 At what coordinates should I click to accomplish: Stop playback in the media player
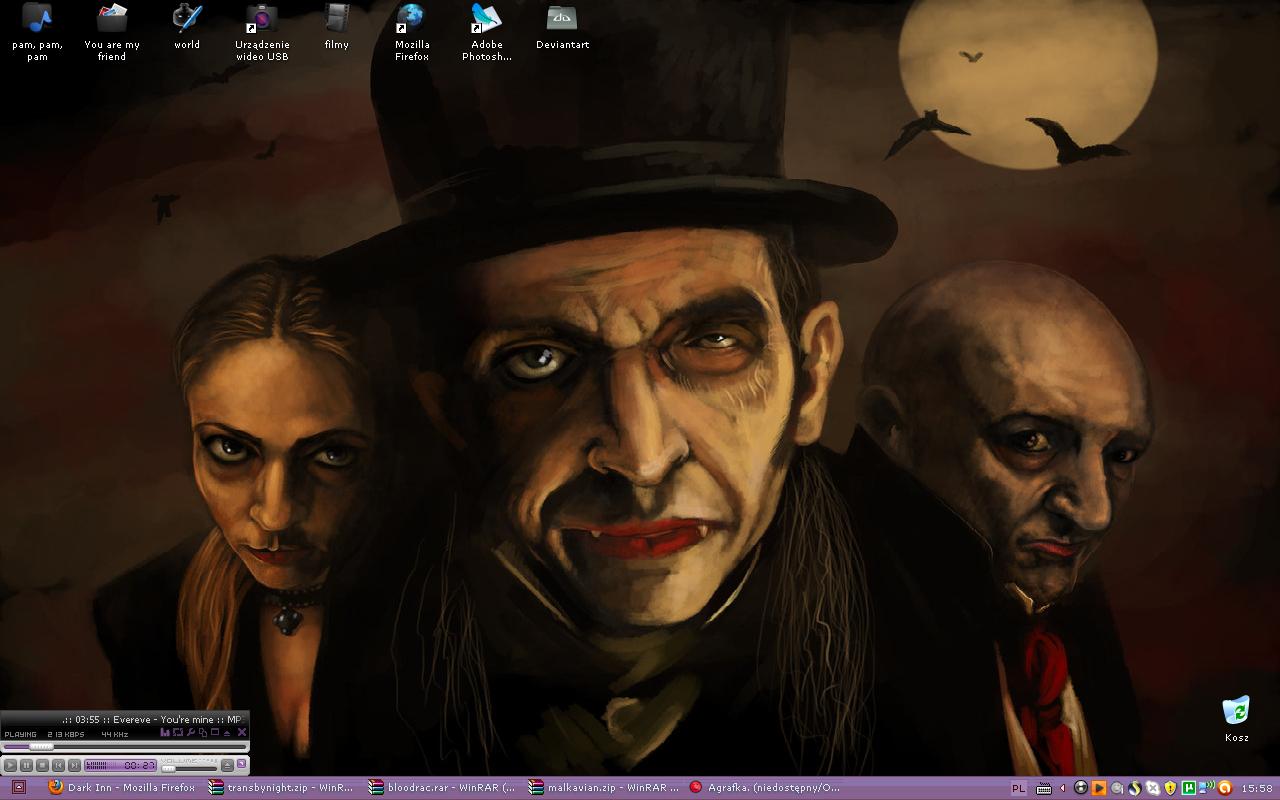[42, 765]
